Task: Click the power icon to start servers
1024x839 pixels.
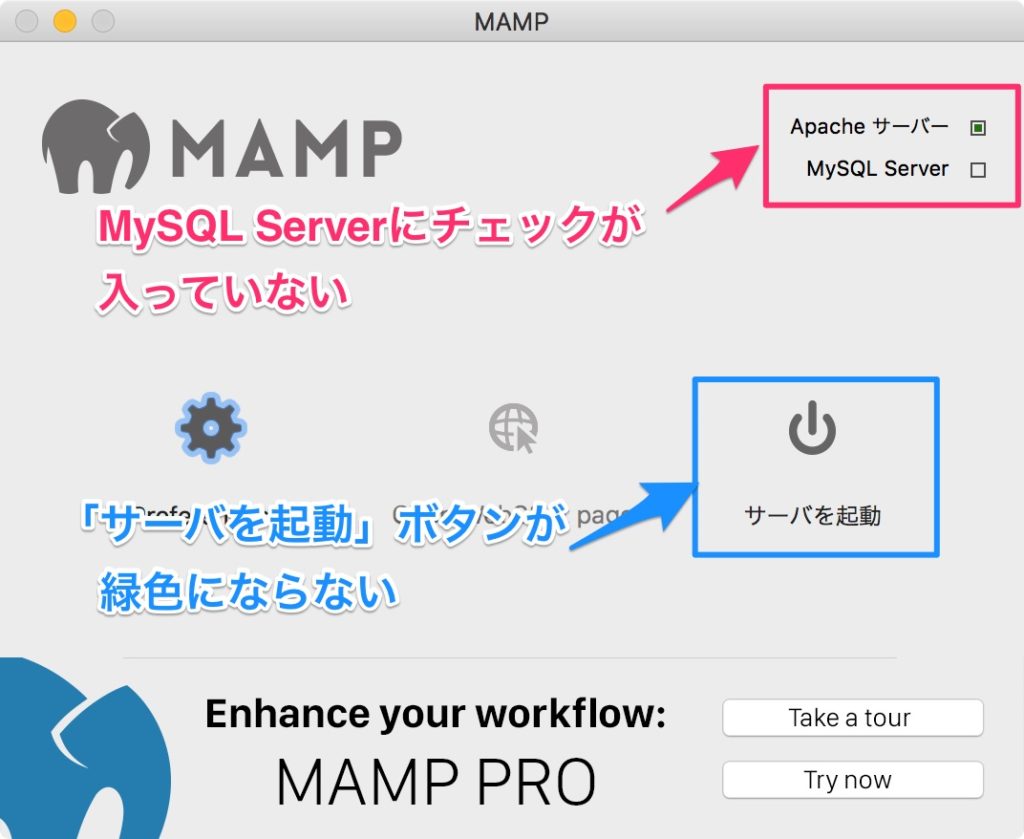Action: click(x=812, y=427)
